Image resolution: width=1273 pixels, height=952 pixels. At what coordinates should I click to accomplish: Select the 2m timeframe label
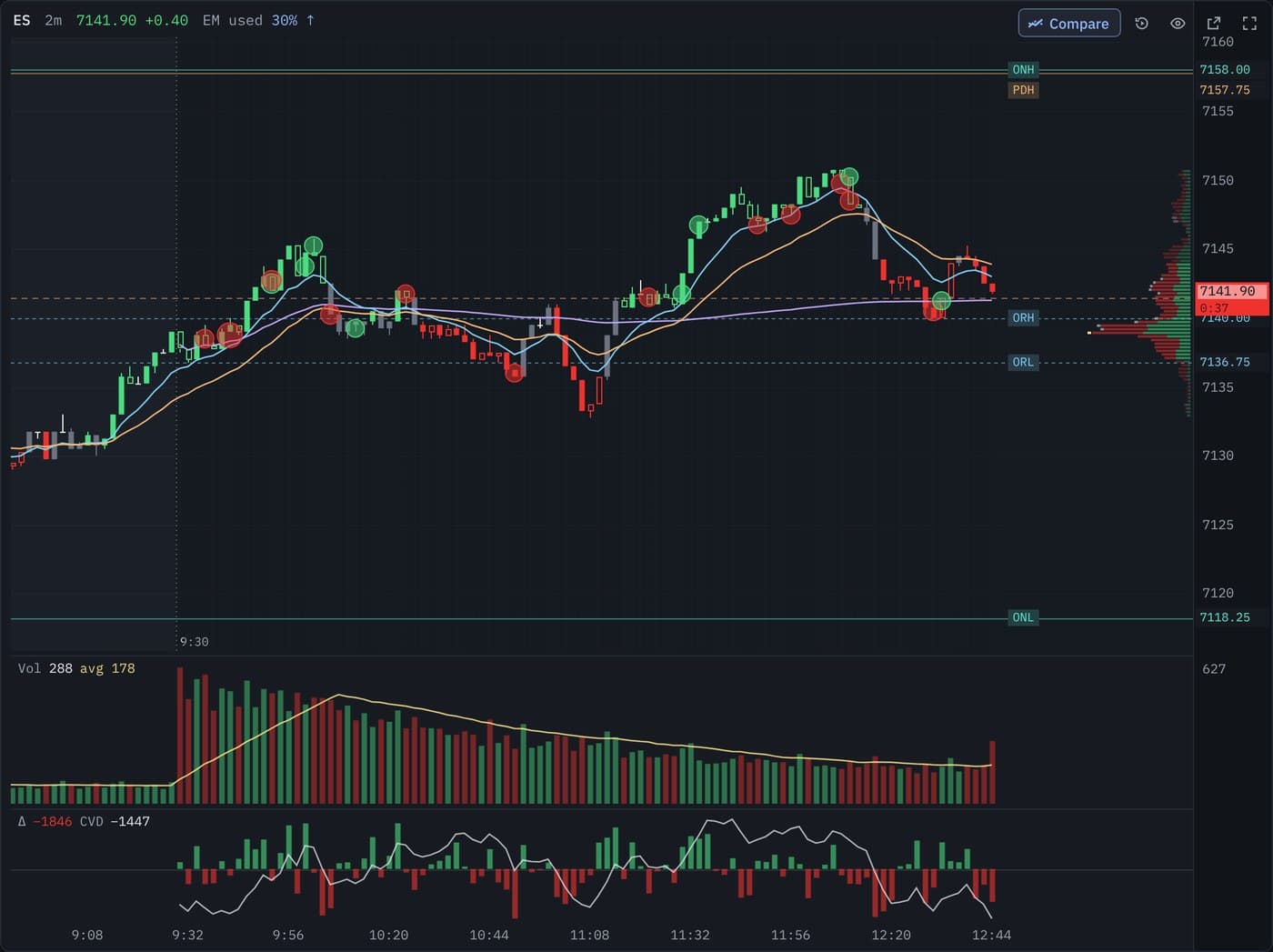tap(54, 20)
